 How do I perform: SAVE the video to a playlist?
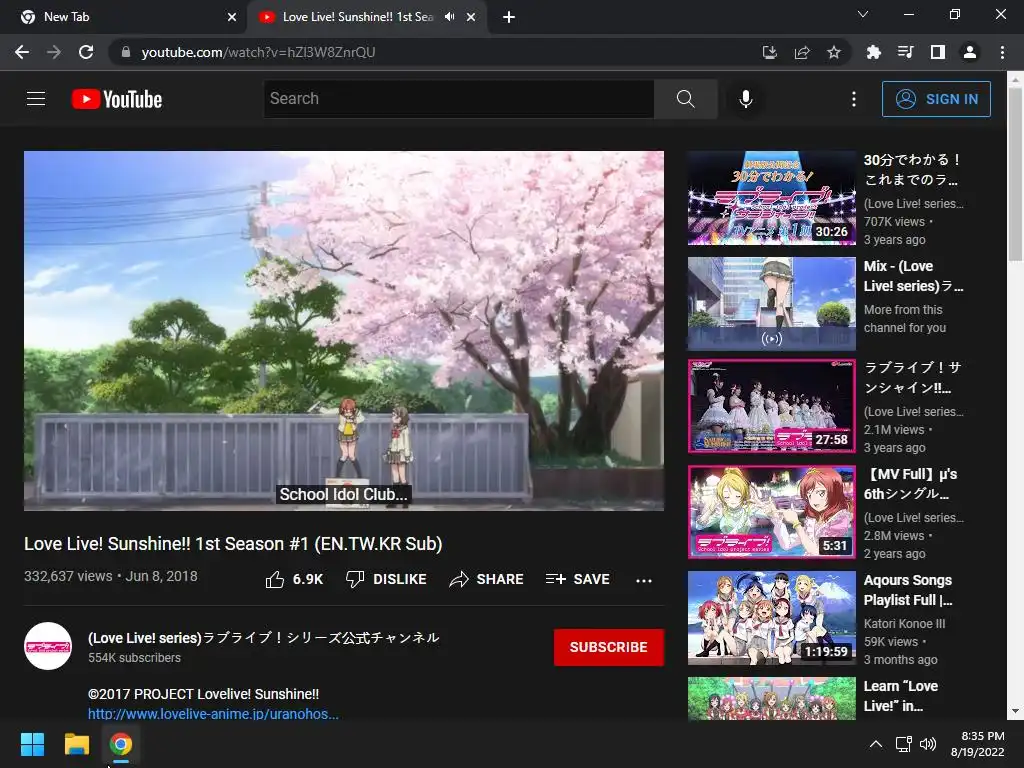tap(577, 579)
